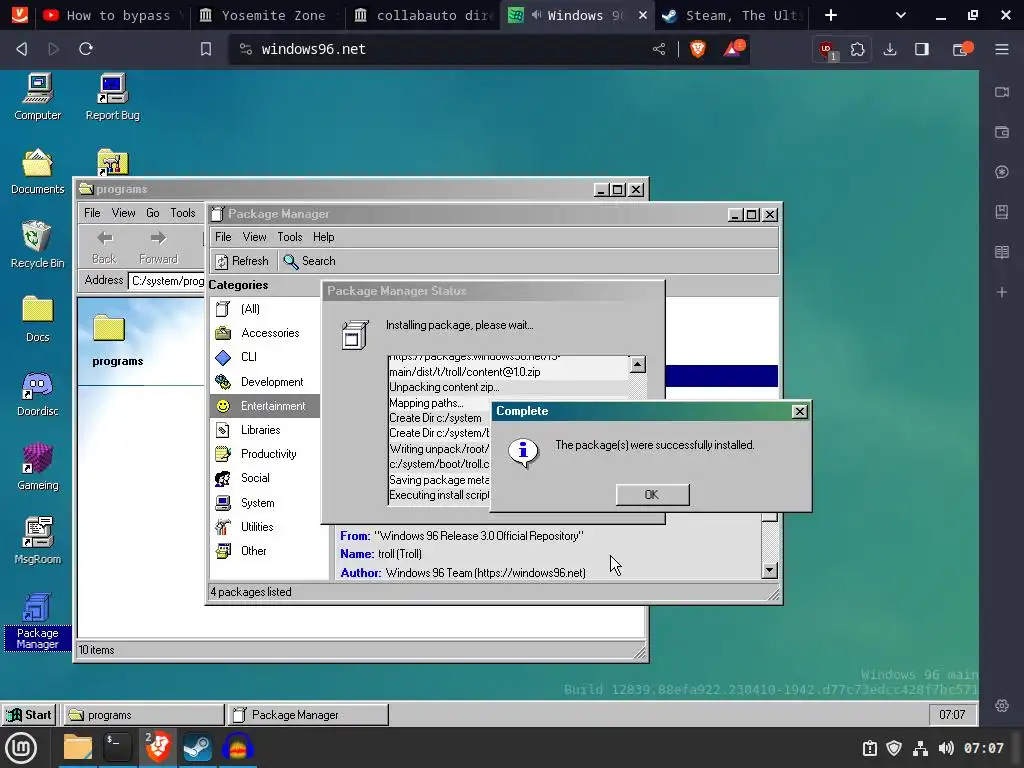The height and width of the screenshot is (768, 1024).
Task: Click Forward arrow in programs window
Action: click(158, 247)
